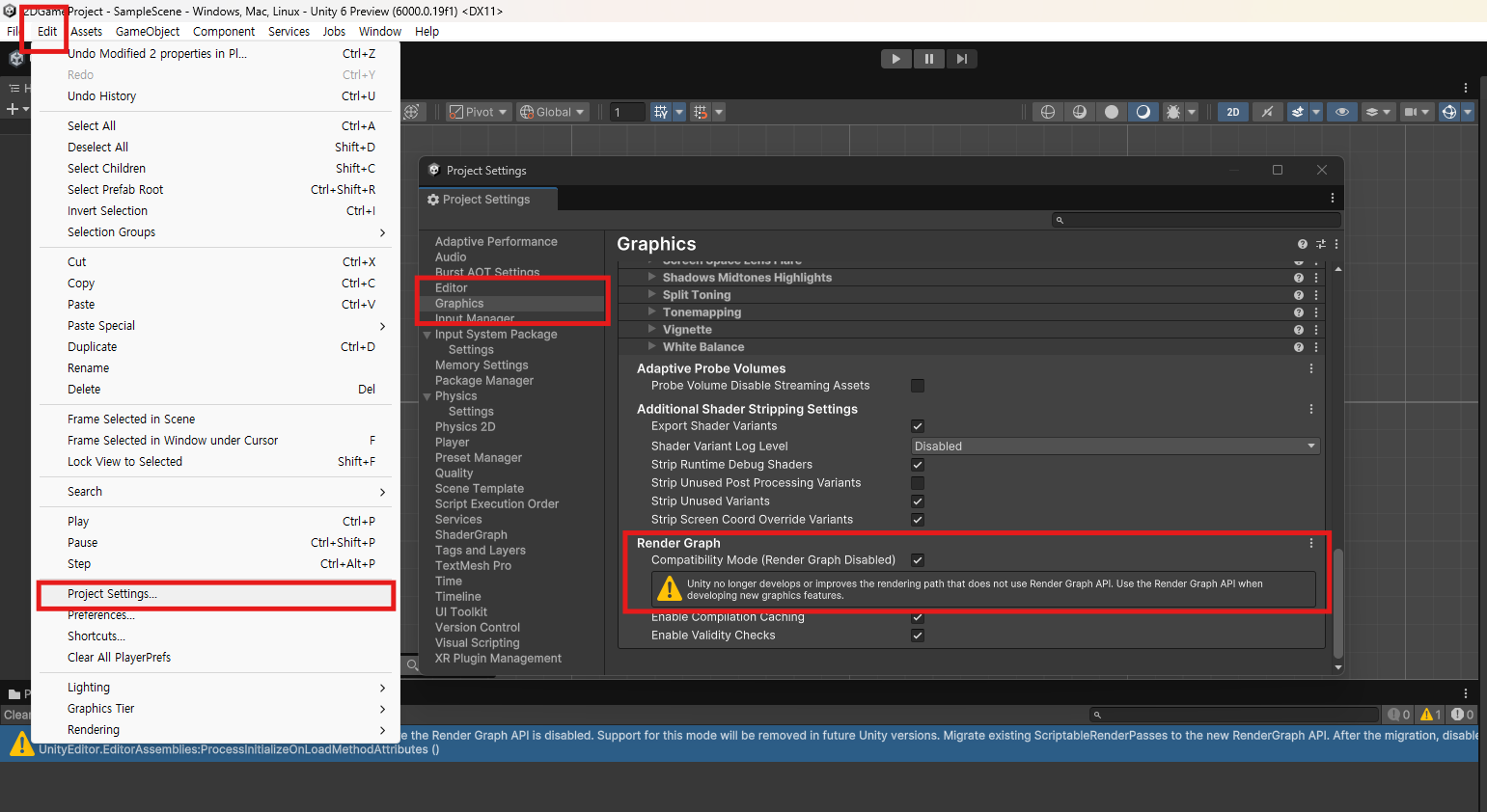The width and height of the screenshot is (1487, 812).
Task: Select Quality in settings sidebar
Action: (454, 474)
